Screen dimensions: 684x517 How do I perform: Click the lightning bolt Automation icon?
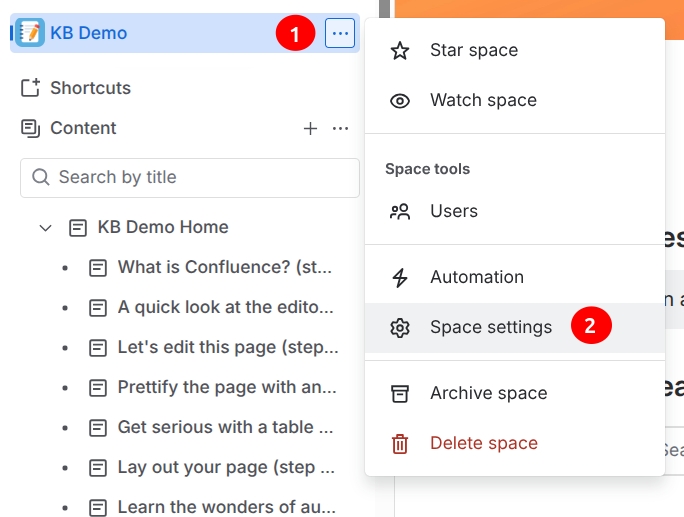[x=400, y=278]
